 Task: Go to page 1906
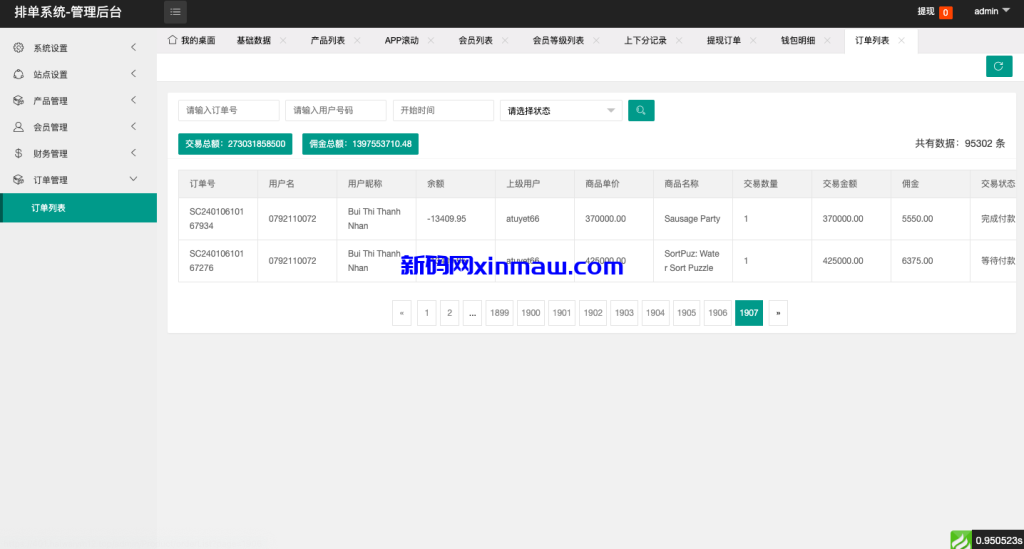(718, 313)
